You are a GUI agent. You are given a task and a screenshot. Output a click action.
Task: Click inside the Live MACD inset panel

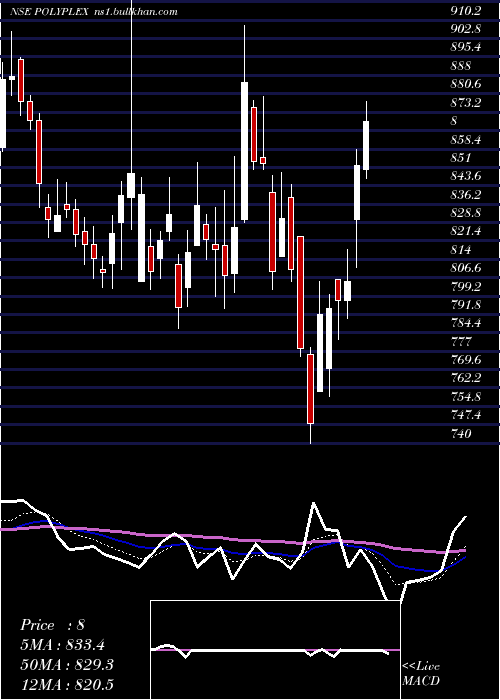275,650
